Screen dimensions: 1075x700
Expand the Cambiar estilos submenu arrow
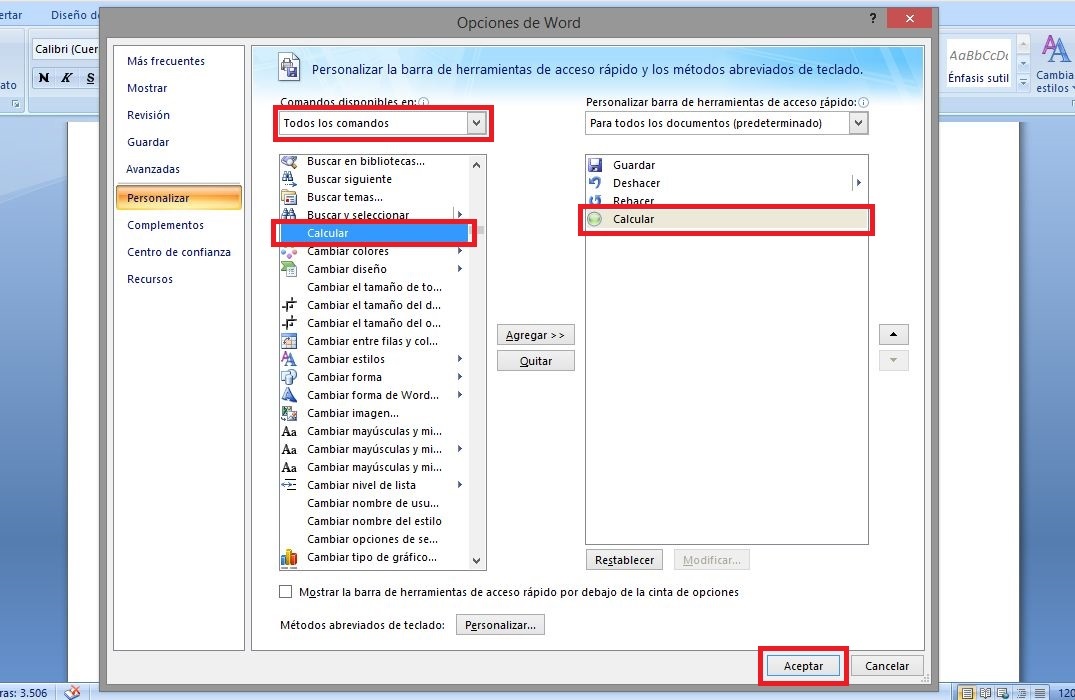click(459, 359)
